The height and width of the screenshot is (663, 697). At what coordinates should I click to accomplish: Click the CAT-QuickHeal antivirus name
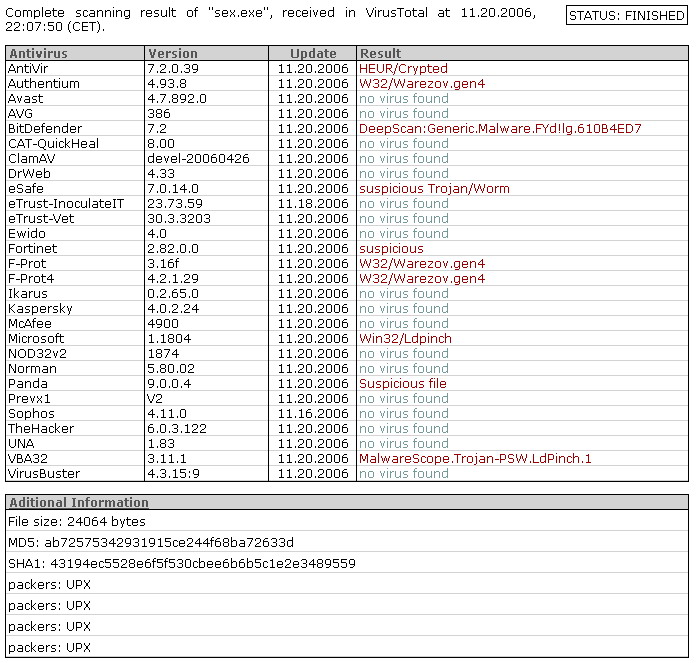[53, 144]
